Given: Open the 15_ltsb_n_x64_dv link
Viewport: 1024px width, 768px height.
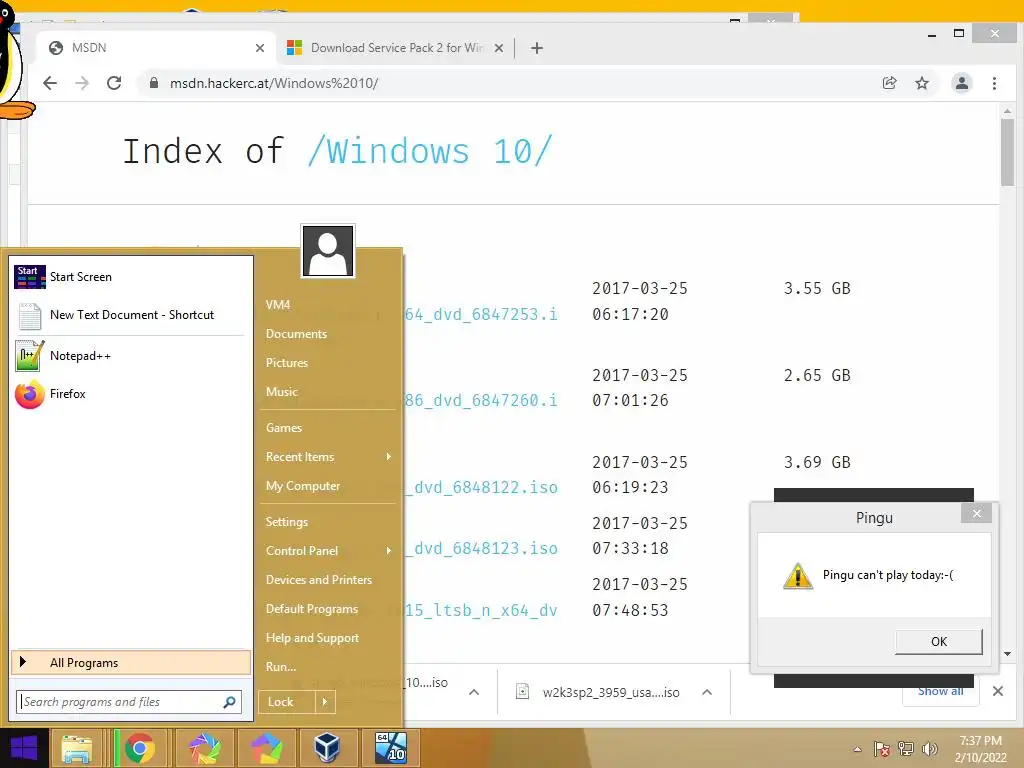Looking at the screenshot, I should [x=481, y=610].
